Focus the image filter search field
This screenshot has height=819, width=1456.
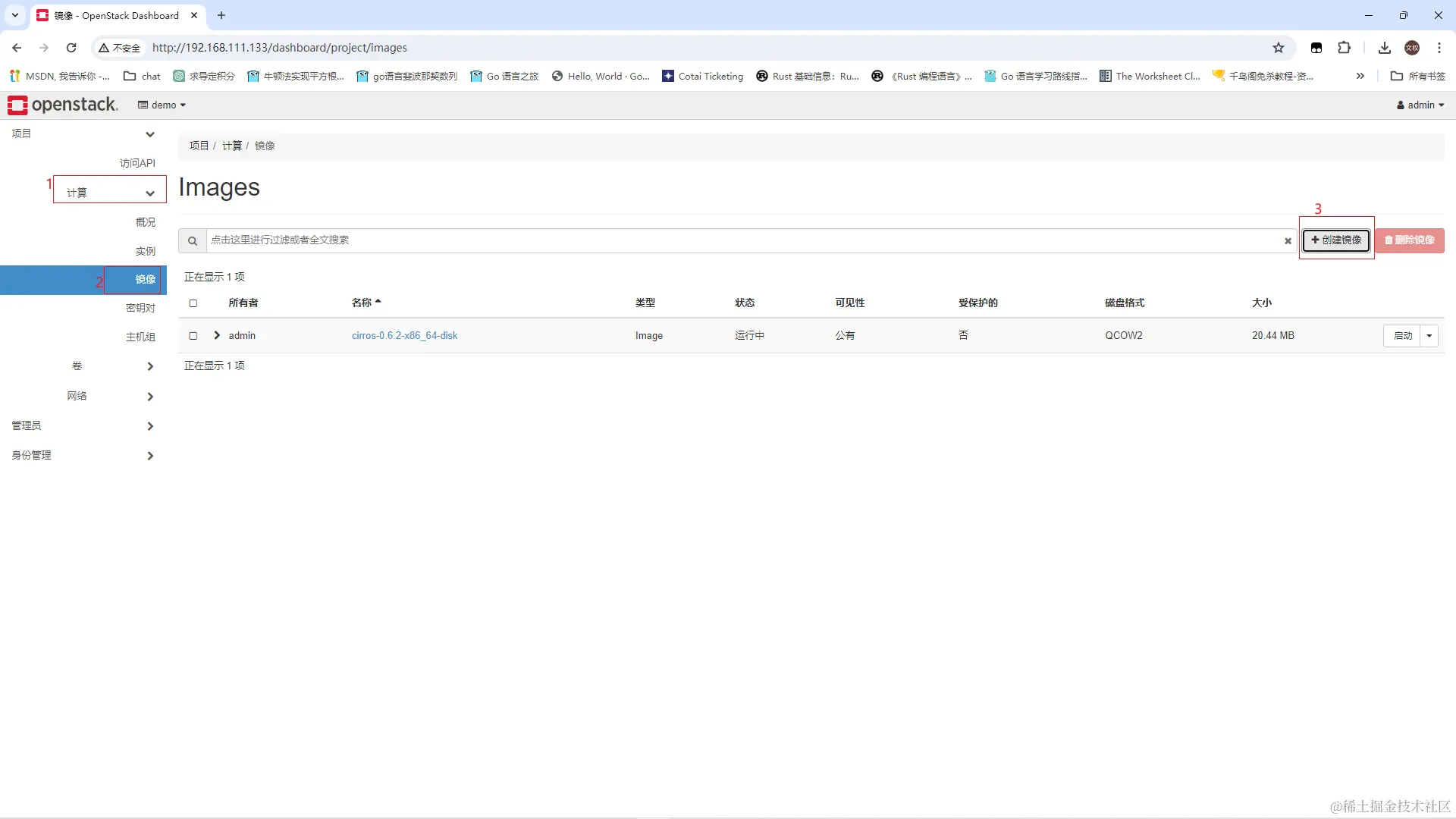pos(743,240)
